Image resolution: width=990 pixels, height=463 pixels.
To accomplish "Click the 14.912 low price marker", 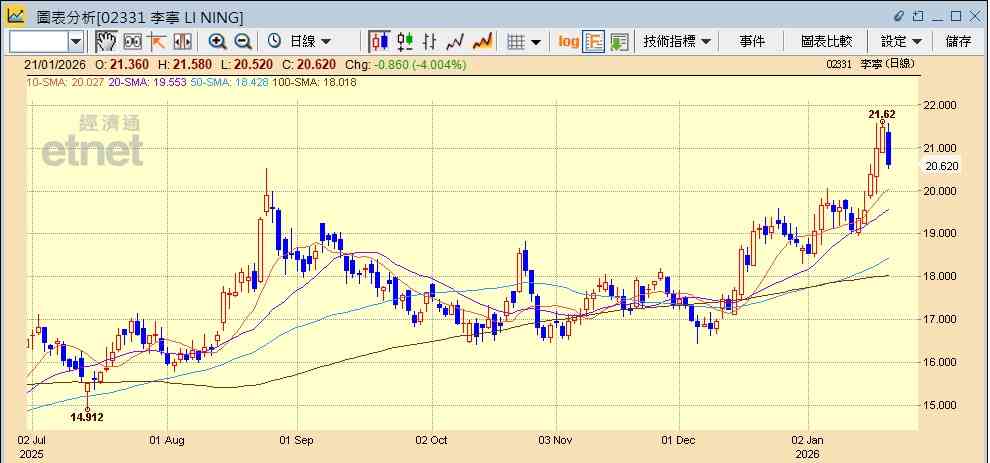I will point(87,417).
